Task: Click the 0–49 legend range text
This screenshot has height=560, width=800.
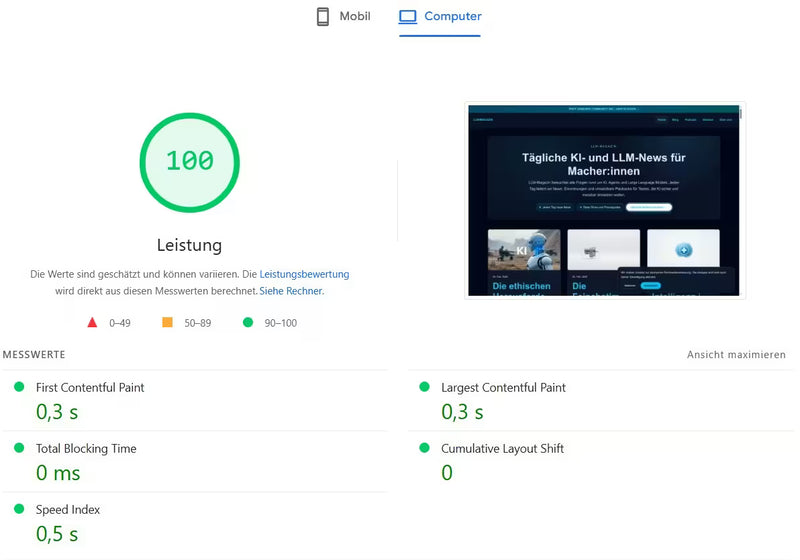Action: click(x=120, y=323)
